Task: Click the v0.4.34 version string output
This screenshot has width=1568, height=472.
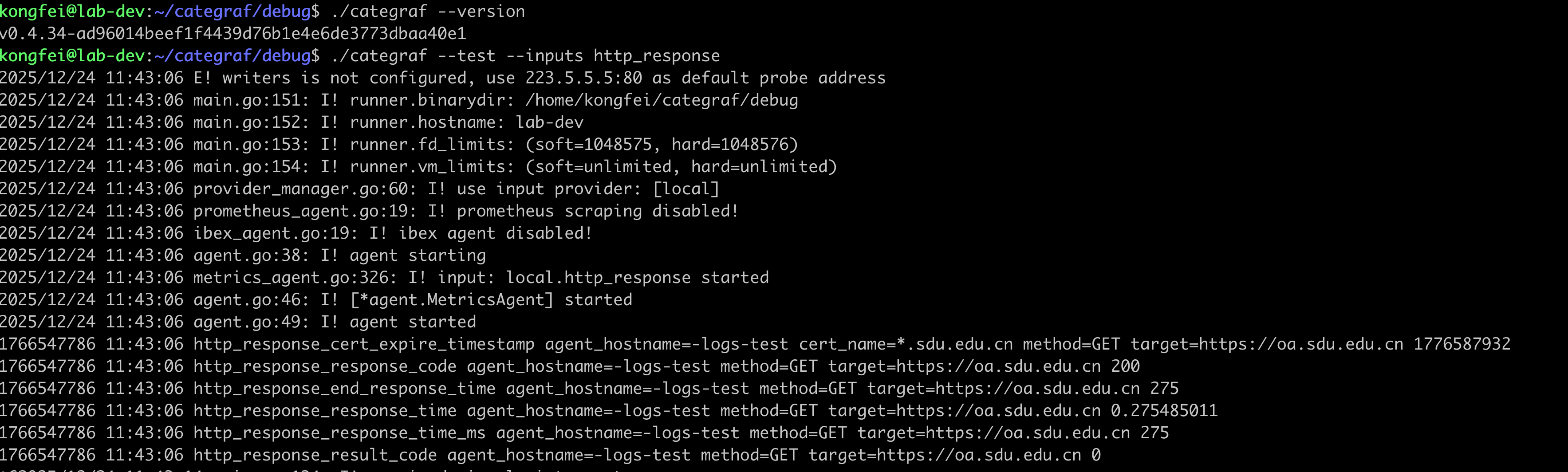Action: pos(233,33)
